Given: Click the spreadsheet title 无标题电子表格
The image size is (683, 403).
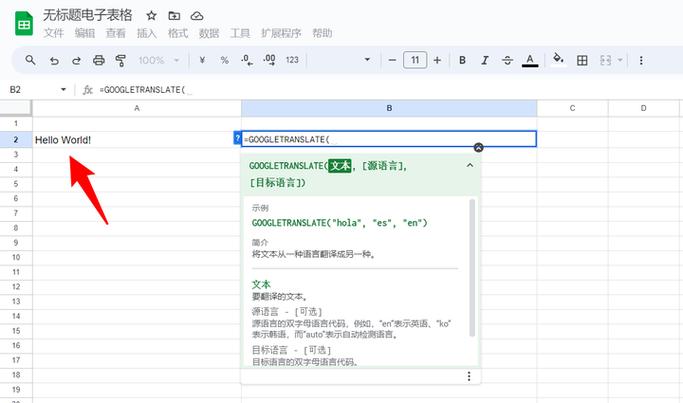Looking at the screenshot, I should coord(88,15).
